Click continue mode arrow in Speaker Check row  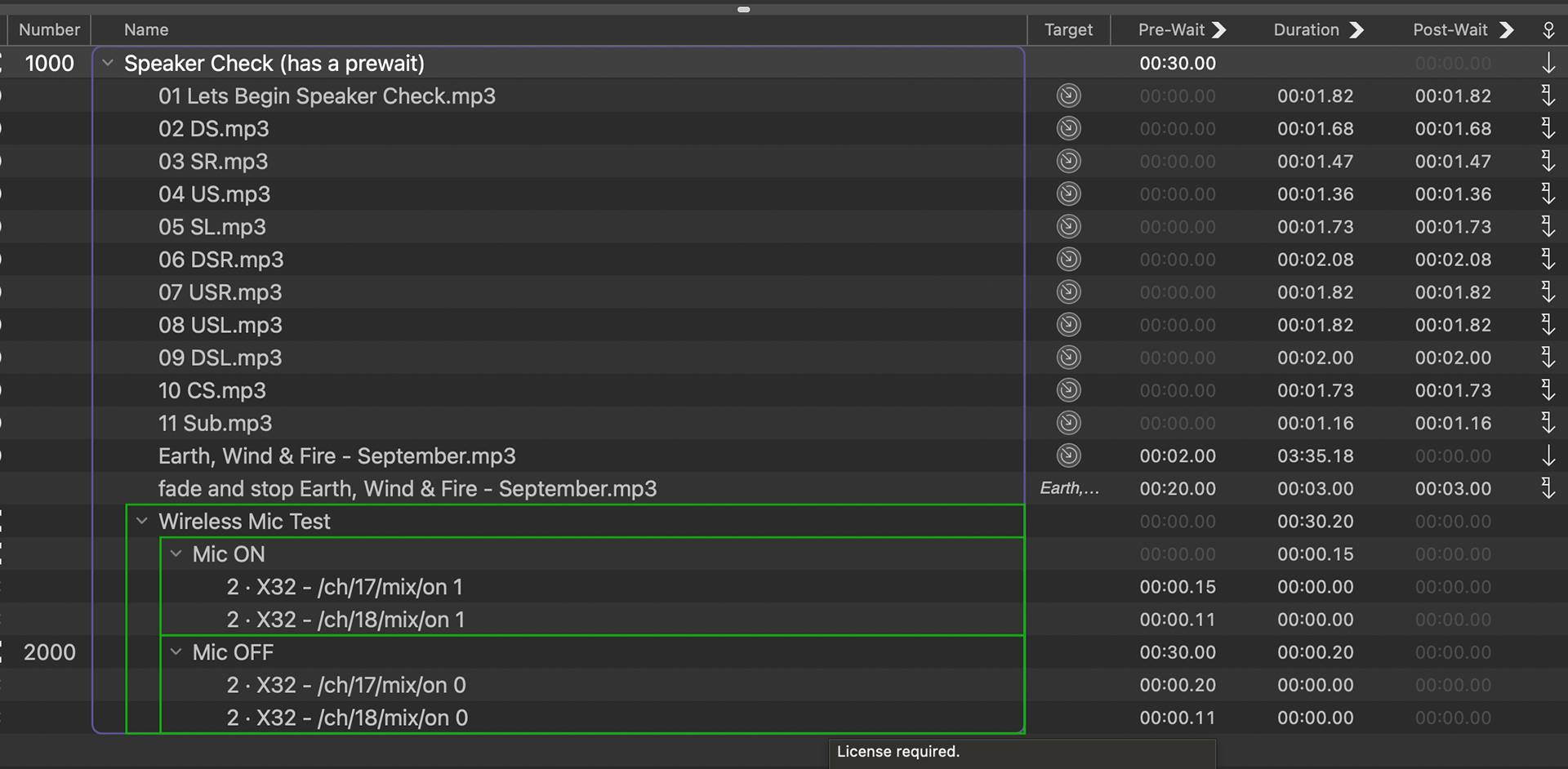click(x=1548, y=63)
